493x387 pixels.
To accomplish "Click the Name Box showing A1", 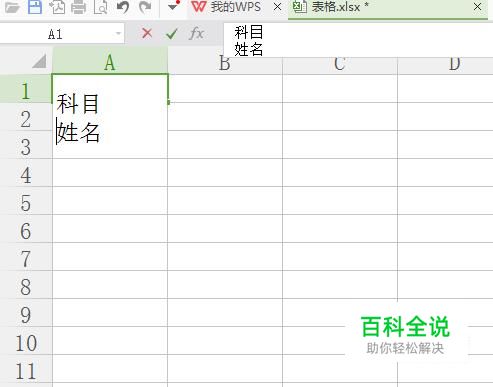I will [55, 34].
